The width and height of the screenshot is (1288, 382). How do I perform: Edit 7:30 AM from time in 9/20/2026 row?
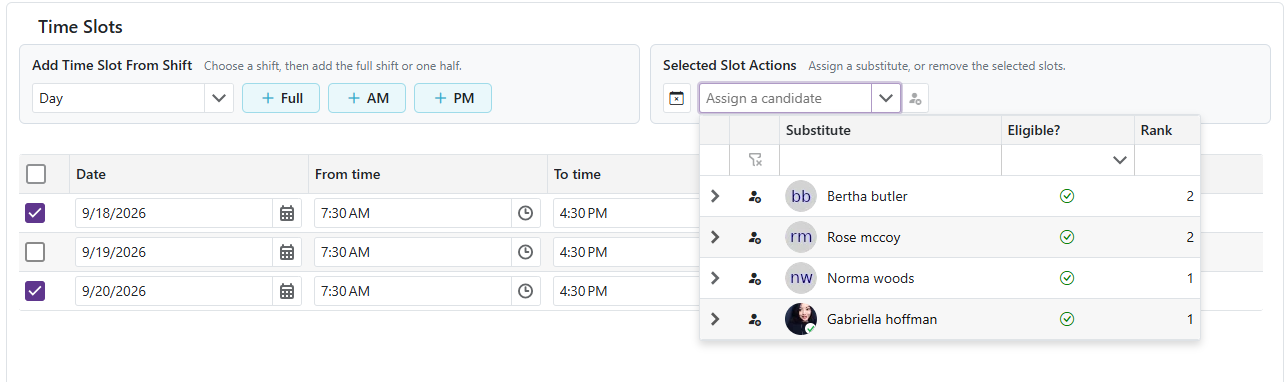pyautogui.click(x=413, y=291)
